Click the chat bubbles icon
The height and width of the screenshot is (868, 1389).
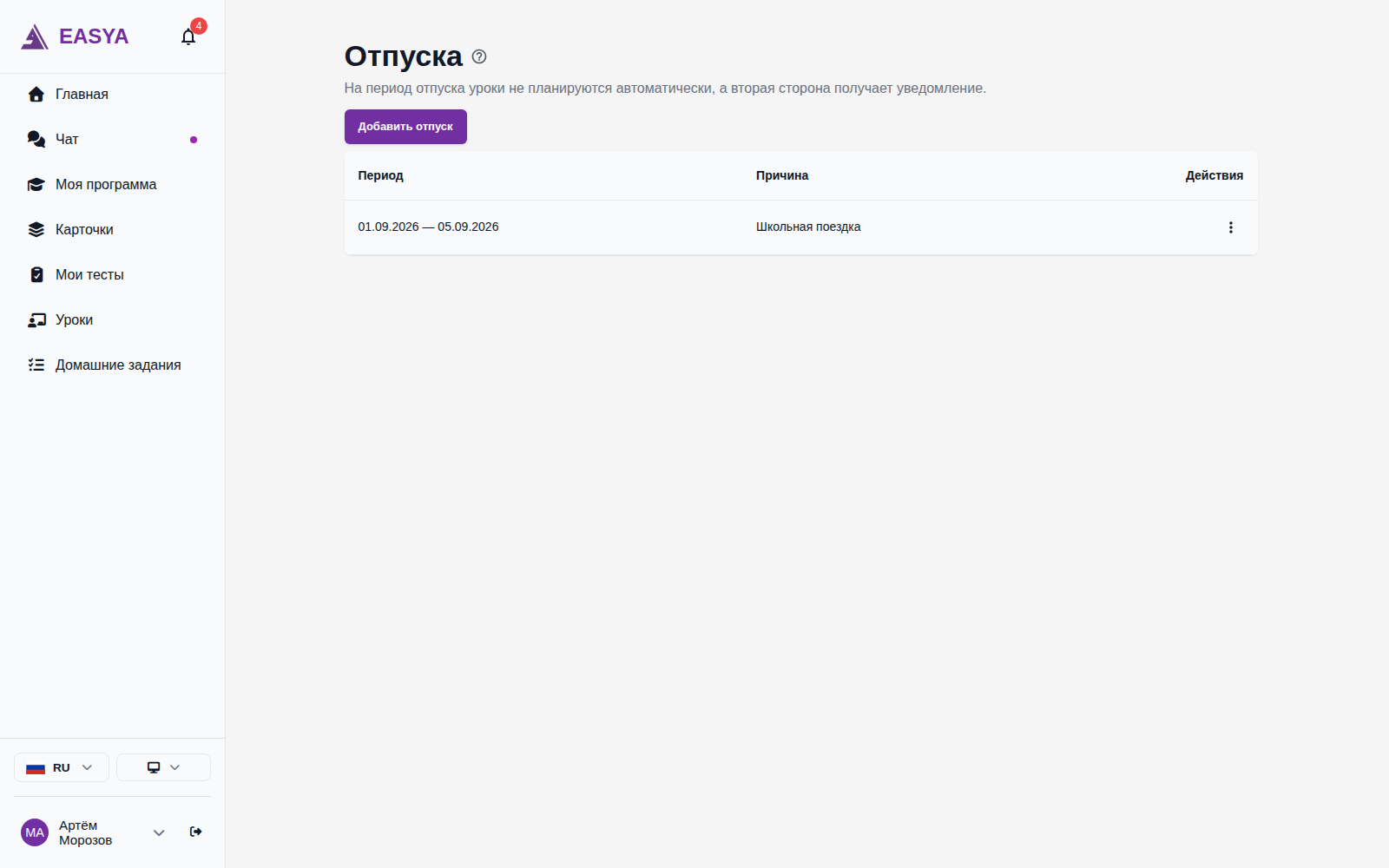coord(36,139)
